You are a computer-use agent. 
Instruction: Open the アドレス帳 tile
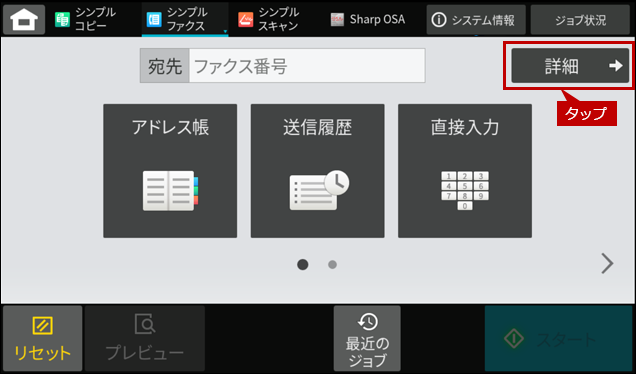point(170,171)
